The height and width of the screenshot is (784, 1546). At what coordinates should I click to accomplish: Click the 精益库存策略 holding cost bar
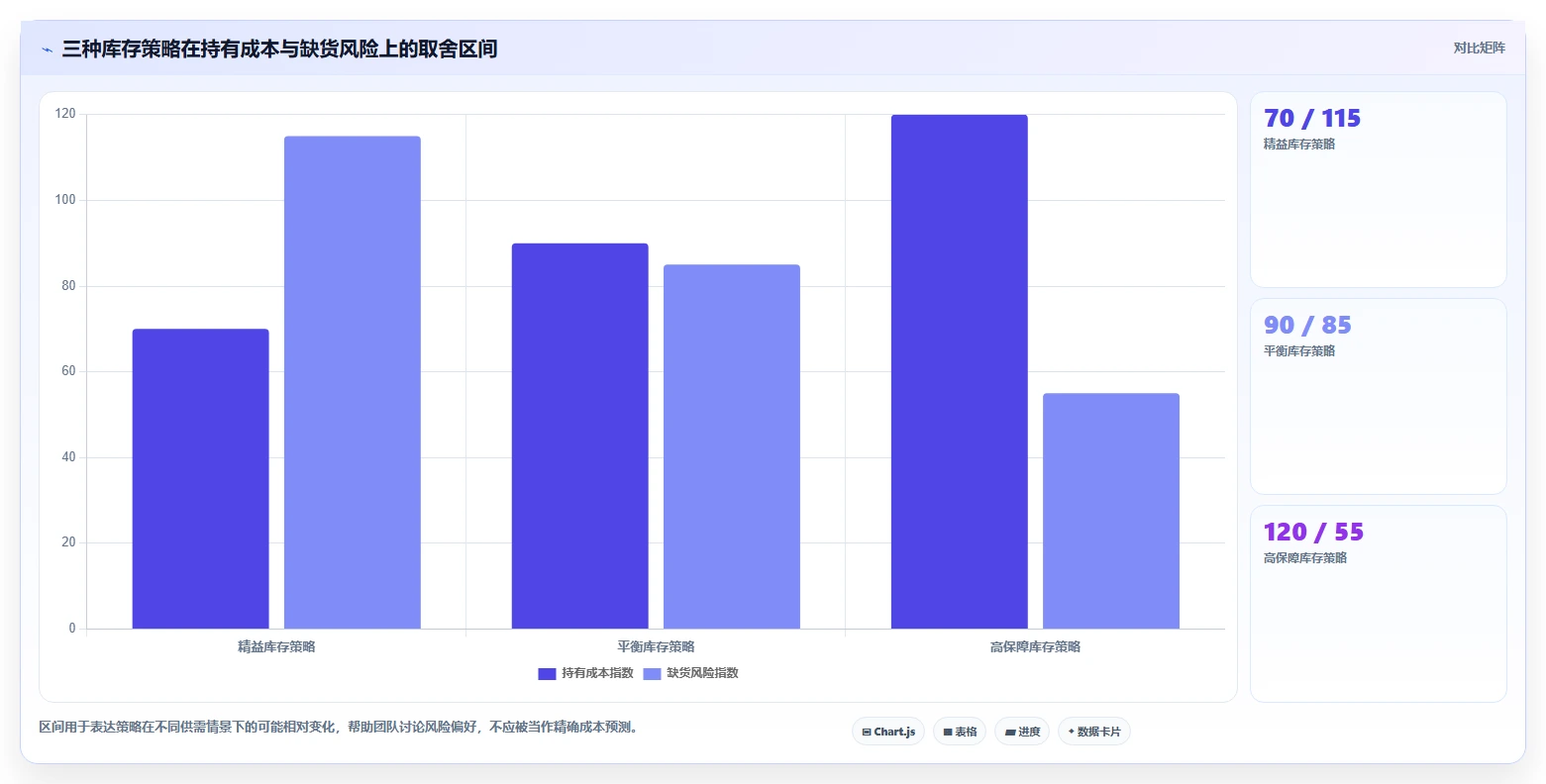click(200, 479)
